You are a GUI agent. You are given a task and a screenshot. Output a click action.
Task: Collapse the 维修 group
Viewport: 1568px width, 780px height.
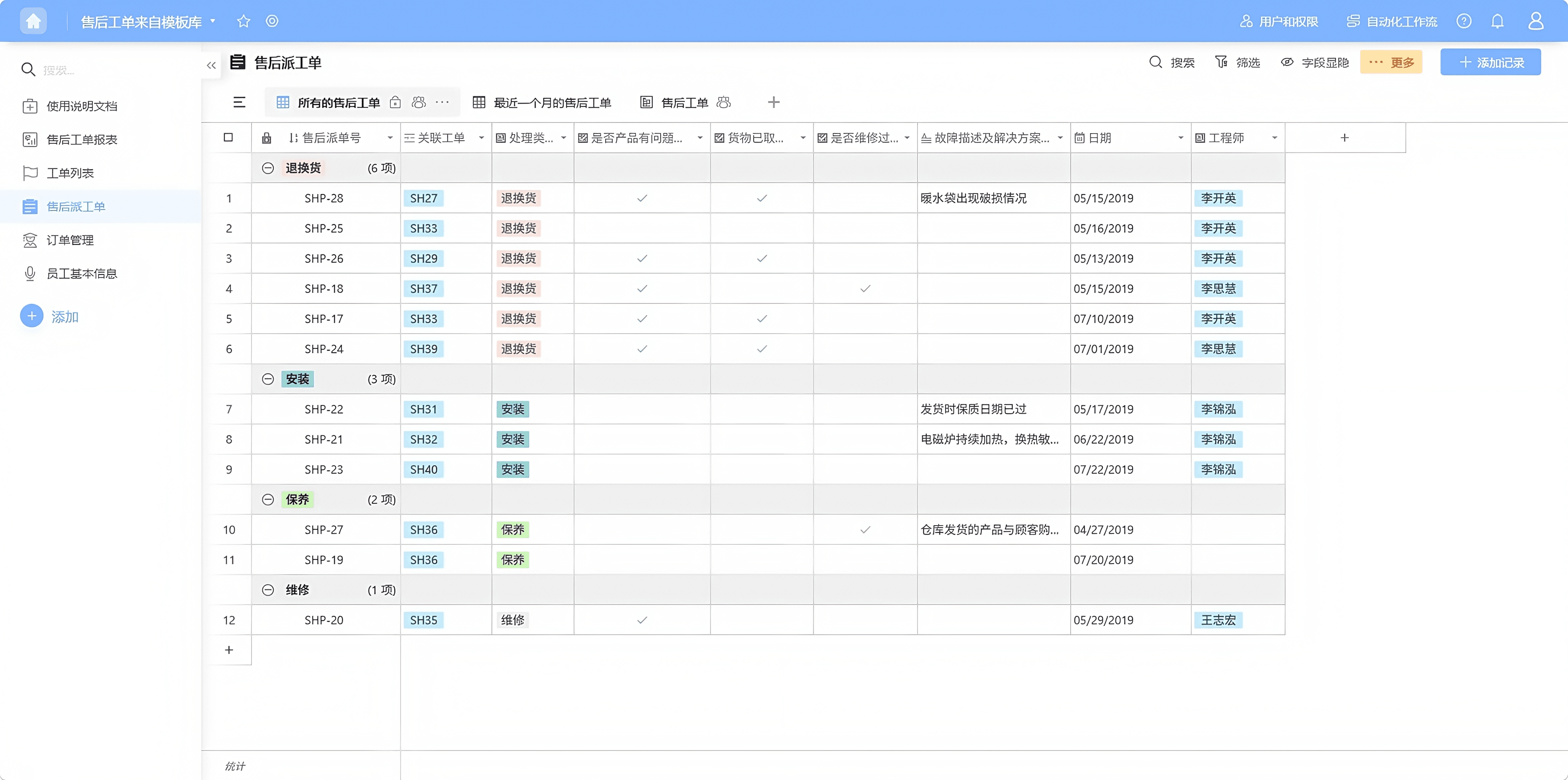(x=268, y=590)
